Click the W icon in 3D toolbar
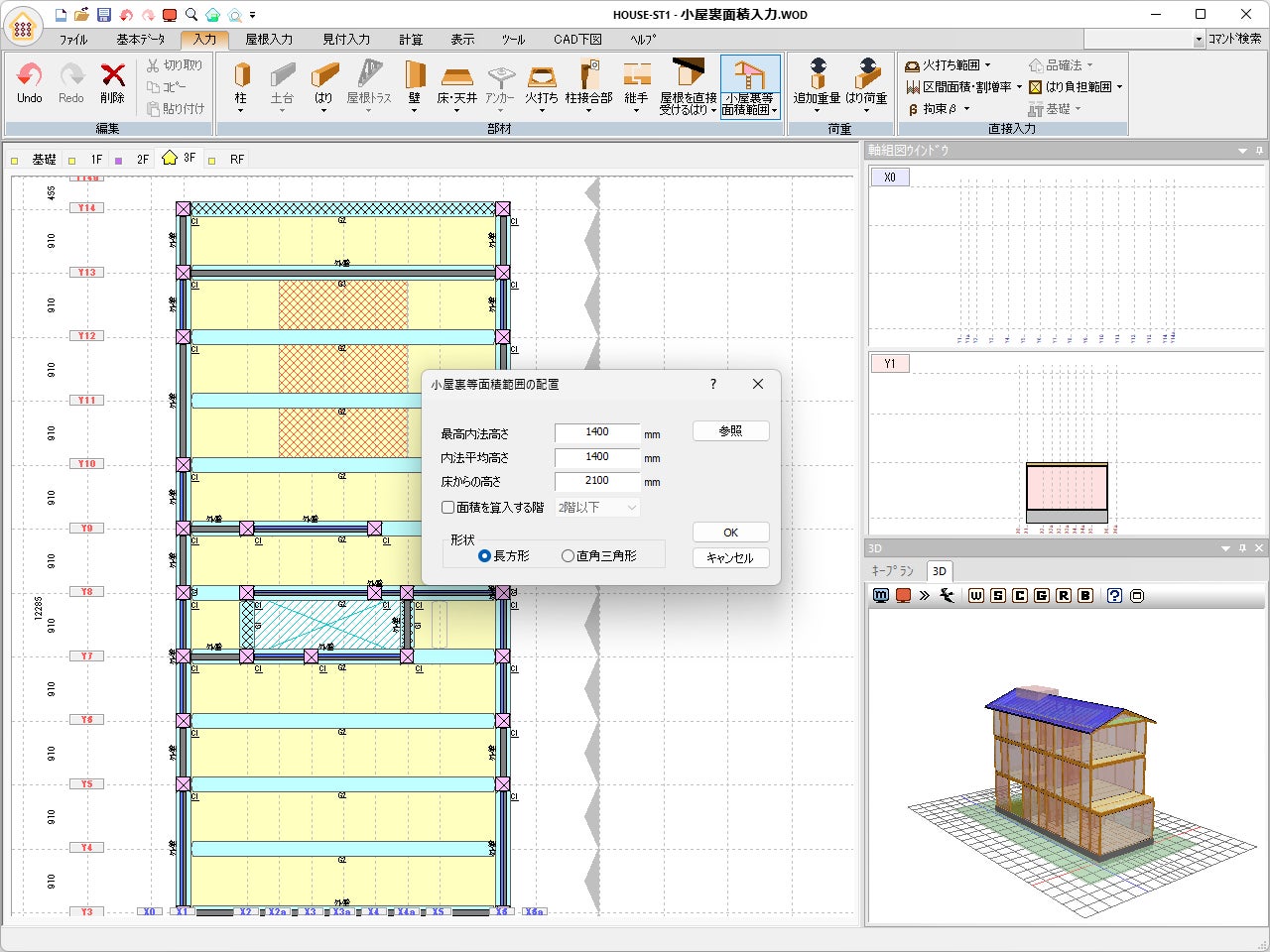 tap(976, 595)
